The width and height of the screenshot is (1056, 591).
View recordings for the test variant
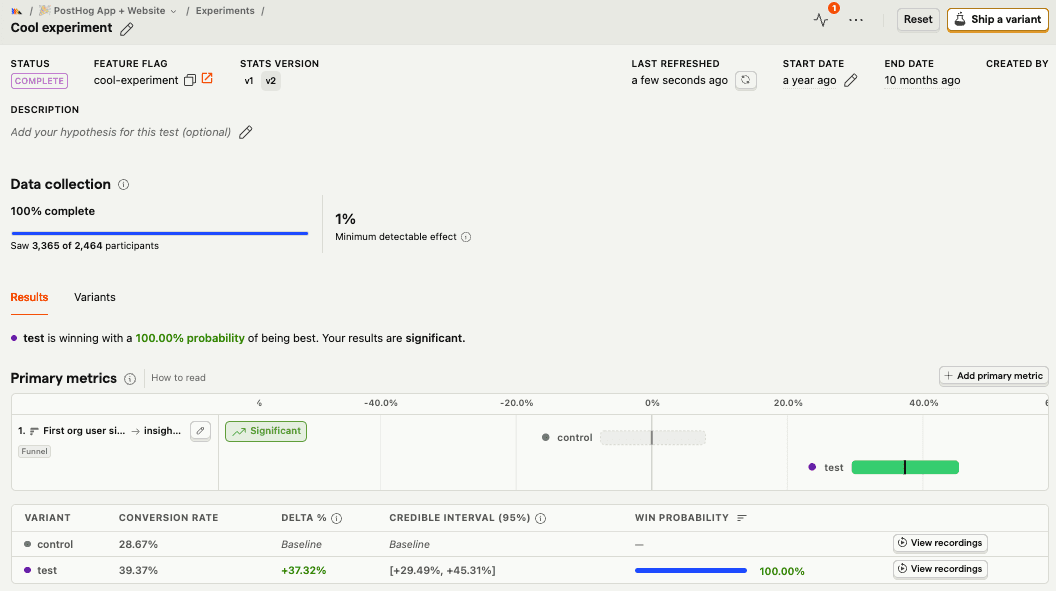940,569
